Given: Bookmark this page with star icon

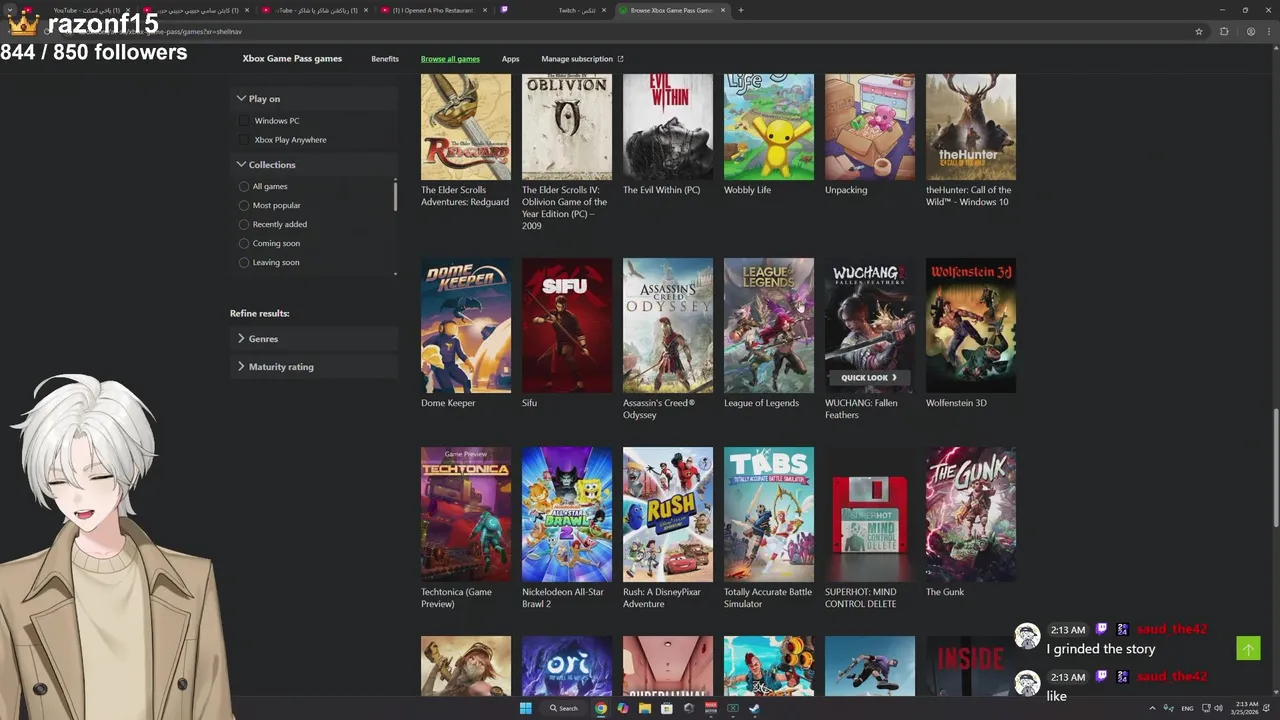Looking at the screenshot, I should coord(1199,31).
